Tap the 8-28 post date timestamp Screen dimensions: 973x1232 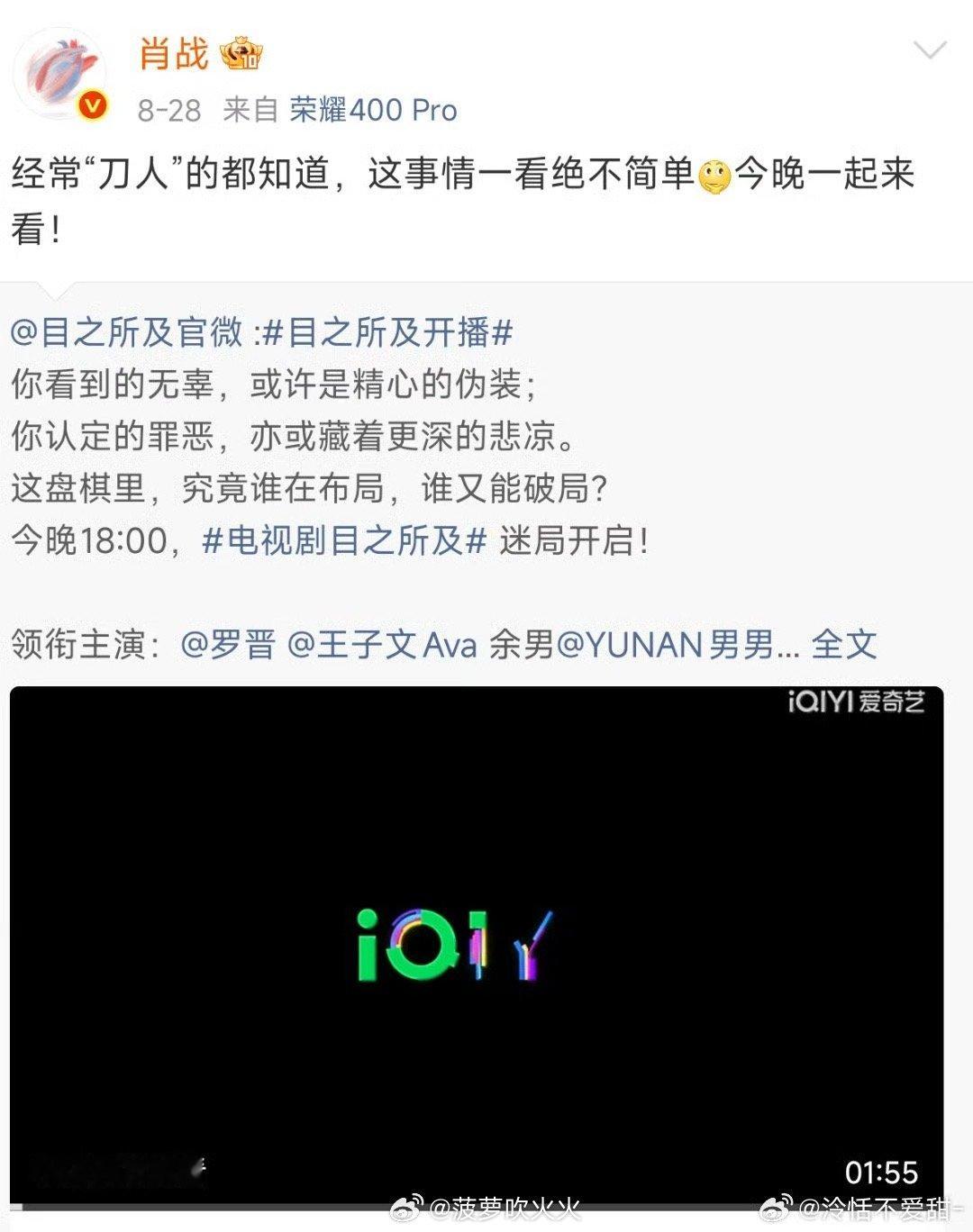(x=168, y=111)
